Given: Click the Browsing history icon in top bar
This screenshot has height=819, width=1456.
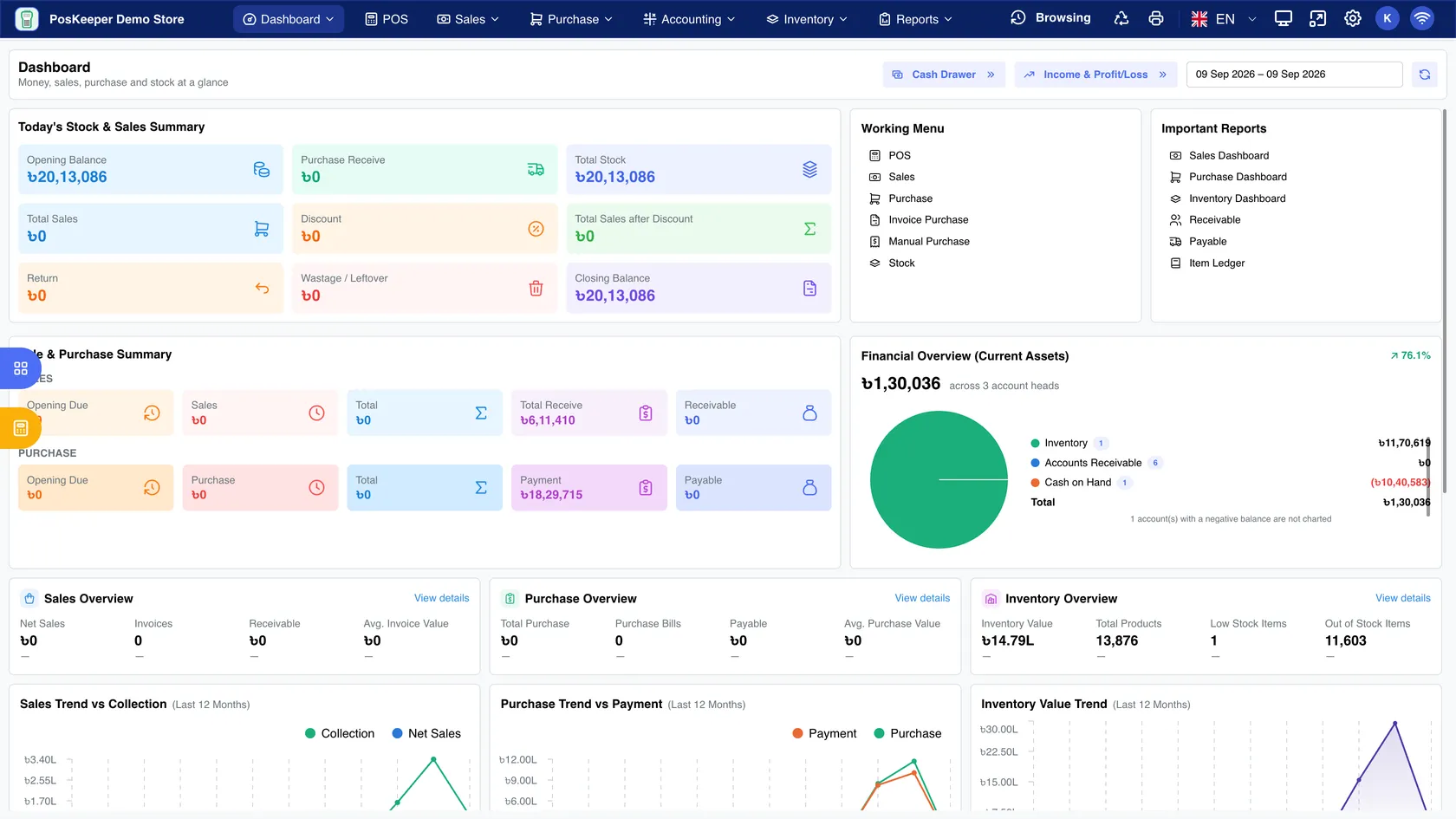Looking at the screenshot, I should (1018, 18).
